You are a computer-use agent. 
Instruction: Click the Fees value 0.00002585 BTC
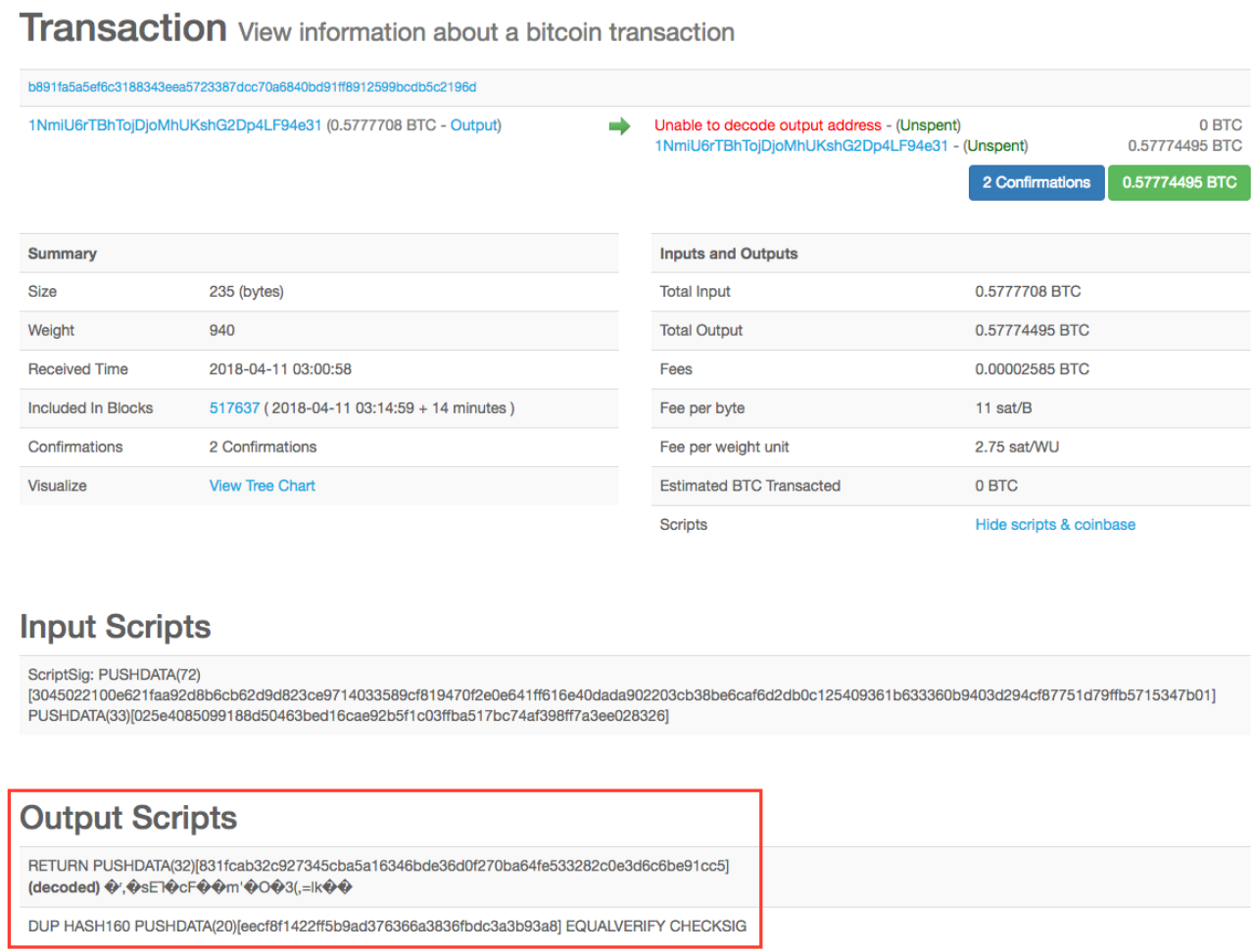1032,369
